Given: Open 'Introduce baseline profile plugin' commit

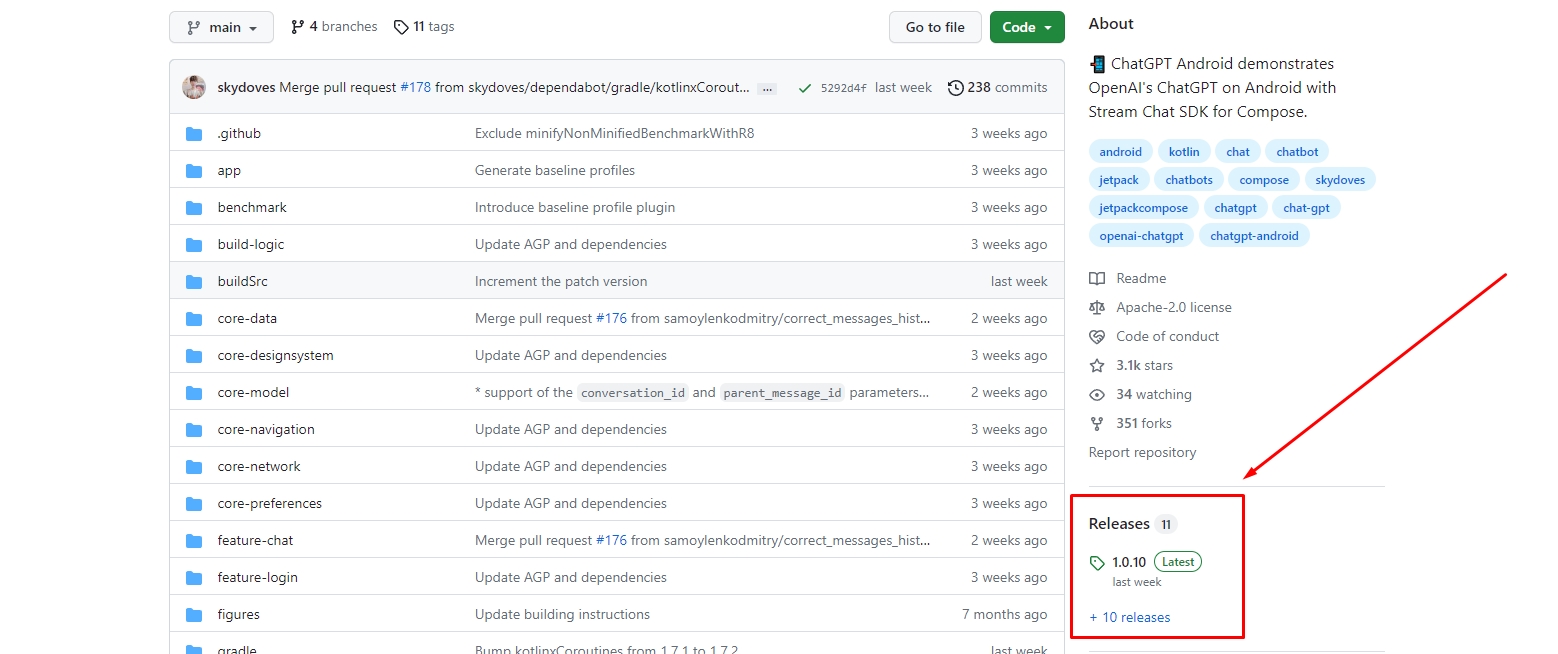Looking at the screenshot, I should (x=575, y=207).
